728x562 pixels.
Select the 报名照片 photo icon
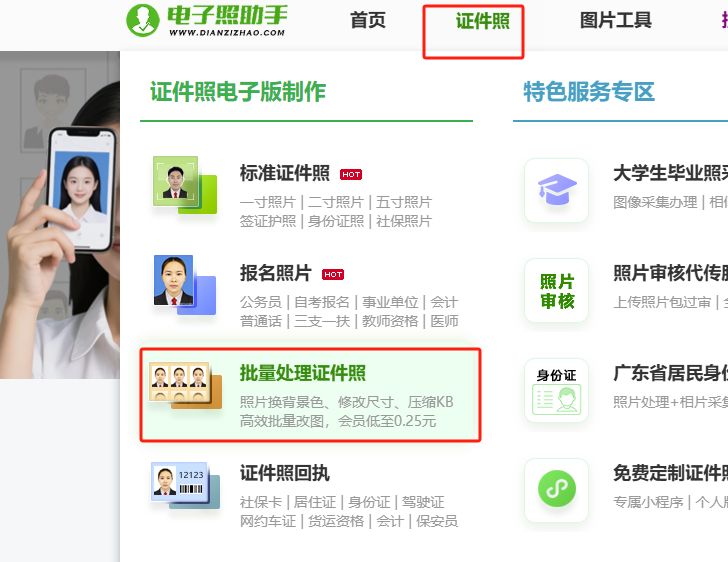tap(185, 284)
